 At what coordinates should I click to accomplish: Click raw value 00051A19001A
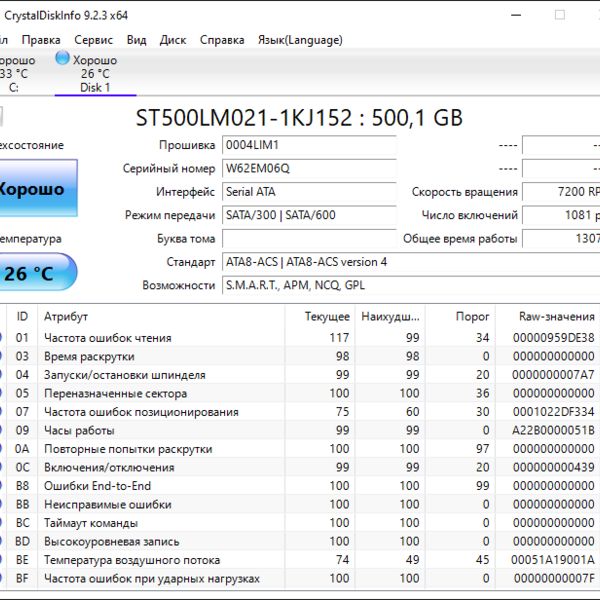pos(553,560)
